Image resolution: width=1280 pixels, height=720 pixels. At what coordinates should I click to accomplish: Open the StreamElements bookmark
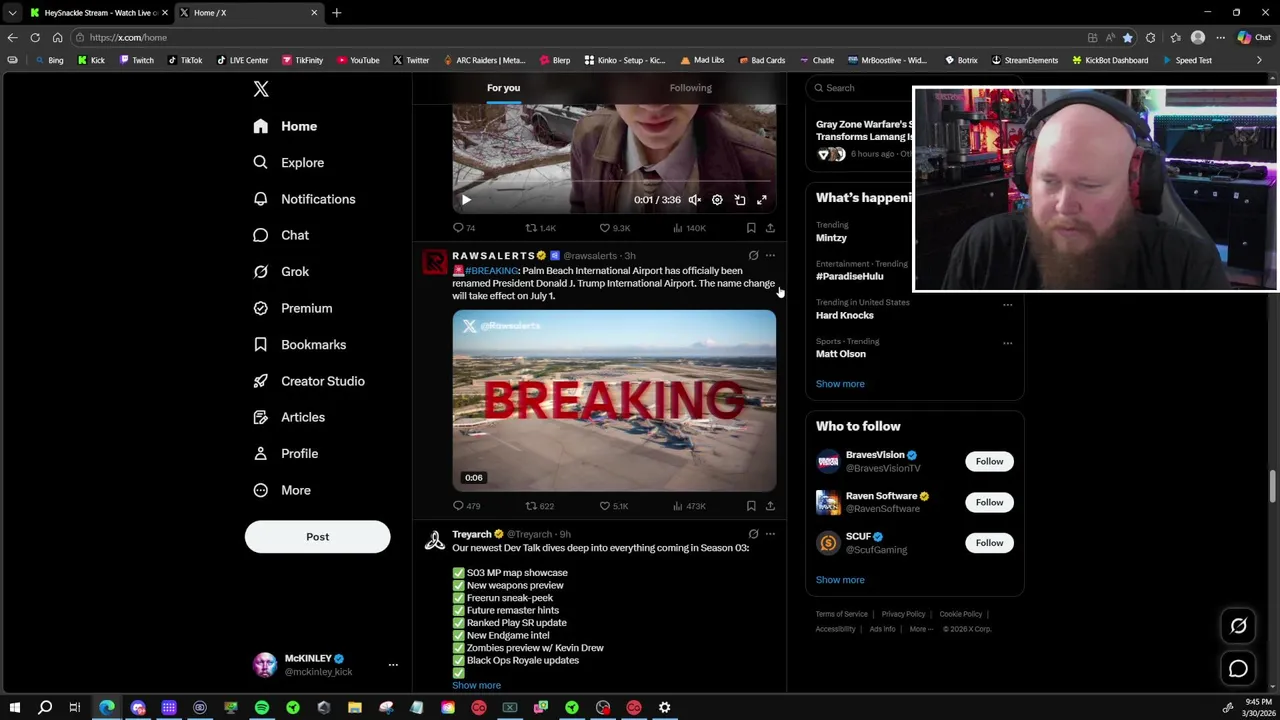click(x=1023, y=60)
